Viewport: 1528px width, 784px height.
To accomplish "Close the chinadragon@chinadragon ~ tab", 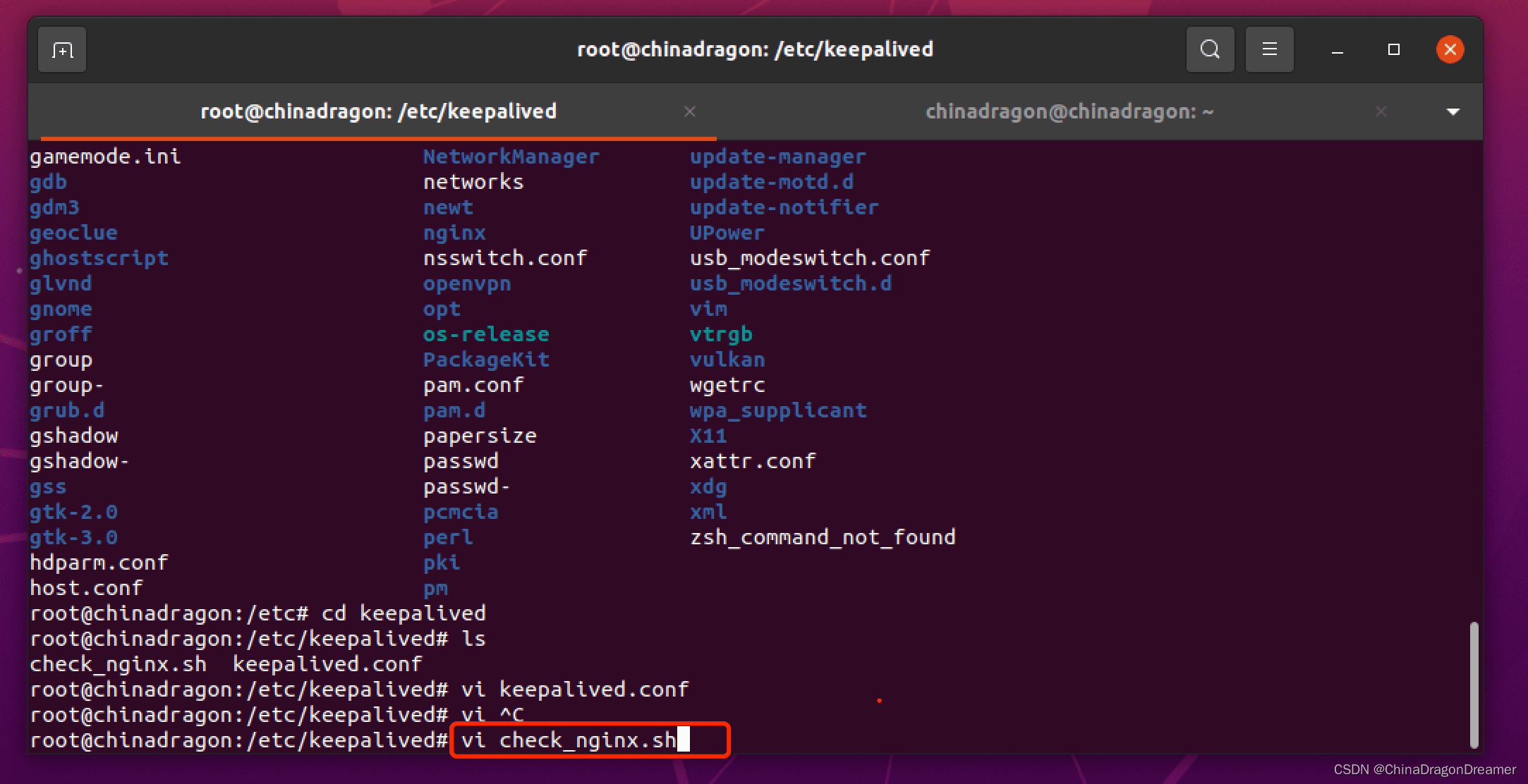I will 1381,111.
